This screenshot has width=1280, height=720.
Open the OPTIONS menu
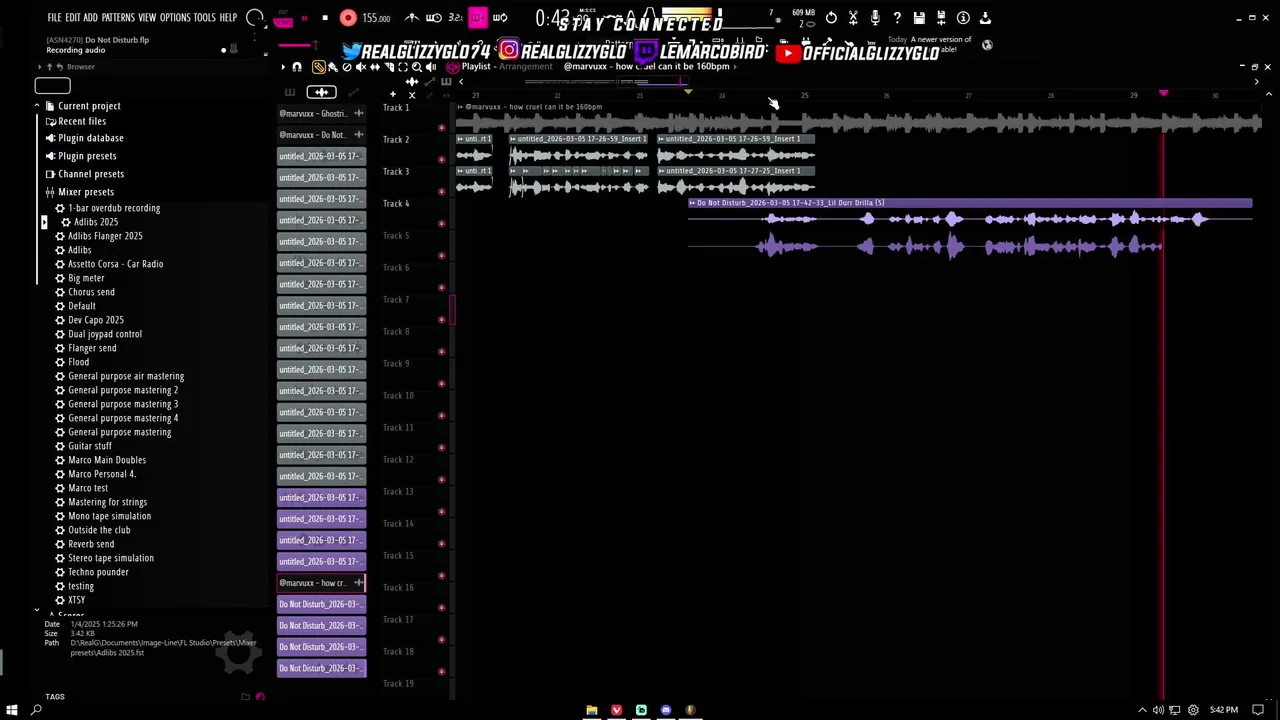tap(175, 18)
